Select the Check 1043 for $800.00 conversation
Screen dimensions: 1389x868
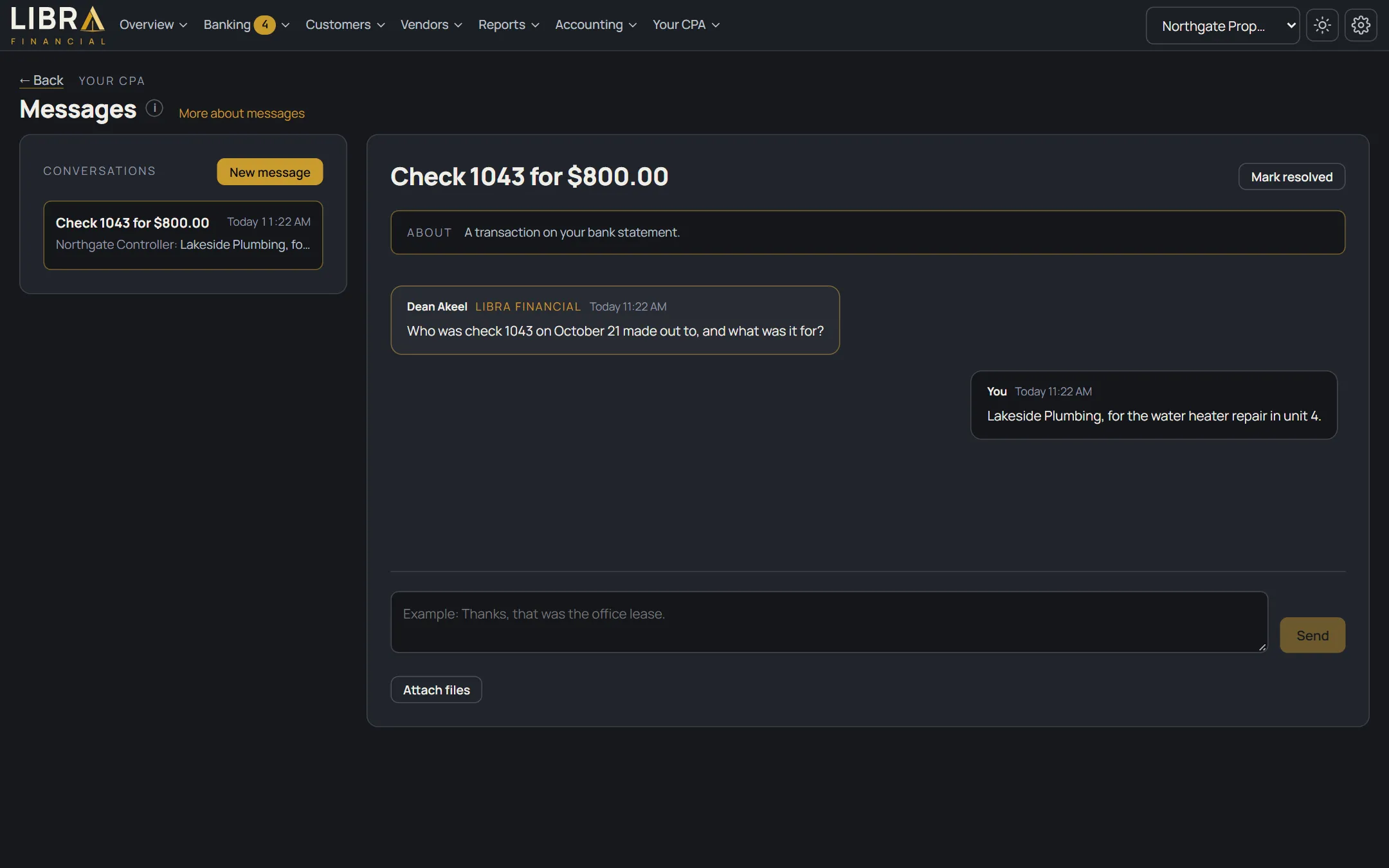183,235
